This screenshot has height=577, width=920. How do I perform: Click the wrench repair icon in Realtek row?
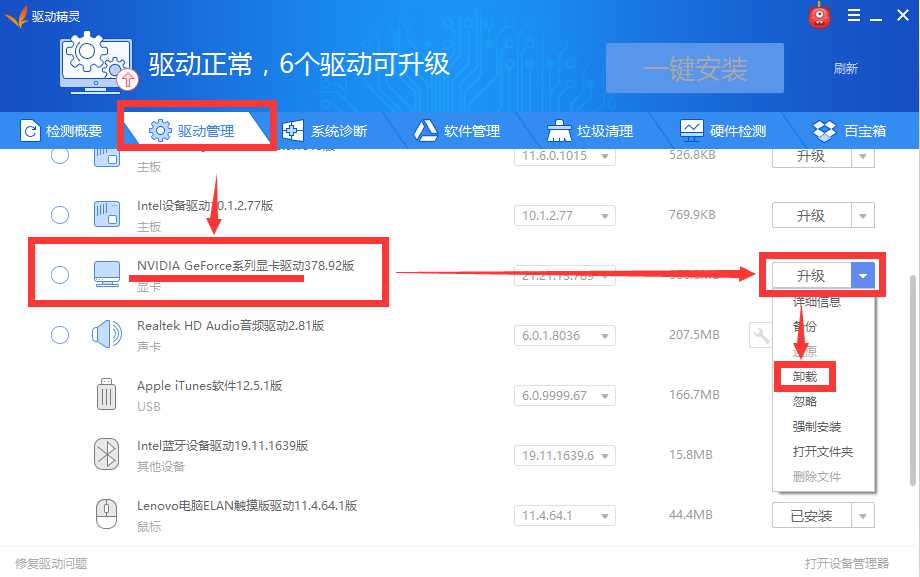point(760,335)
